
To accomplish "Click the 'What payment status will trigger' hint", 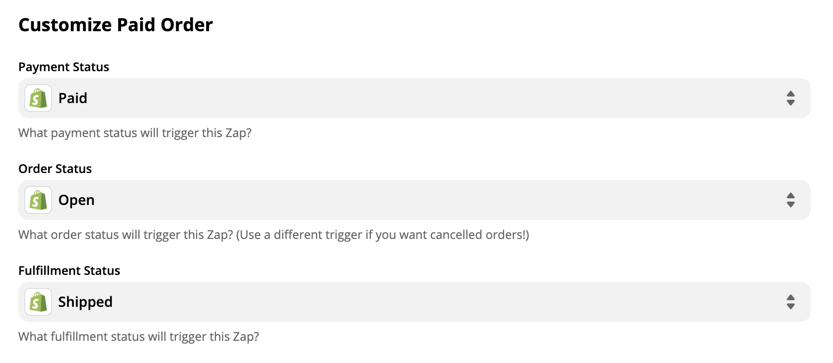I will (x=135, y=133).
